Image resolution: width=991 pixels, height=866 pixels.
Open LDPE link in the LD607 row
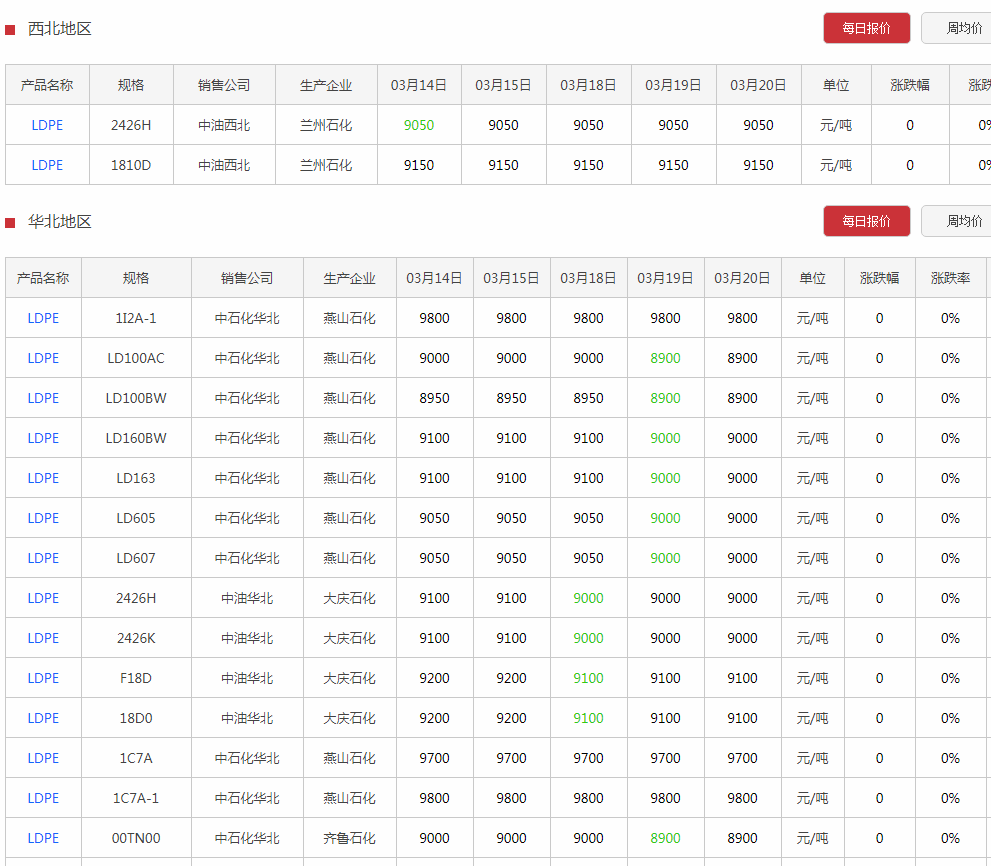[43, 558]
